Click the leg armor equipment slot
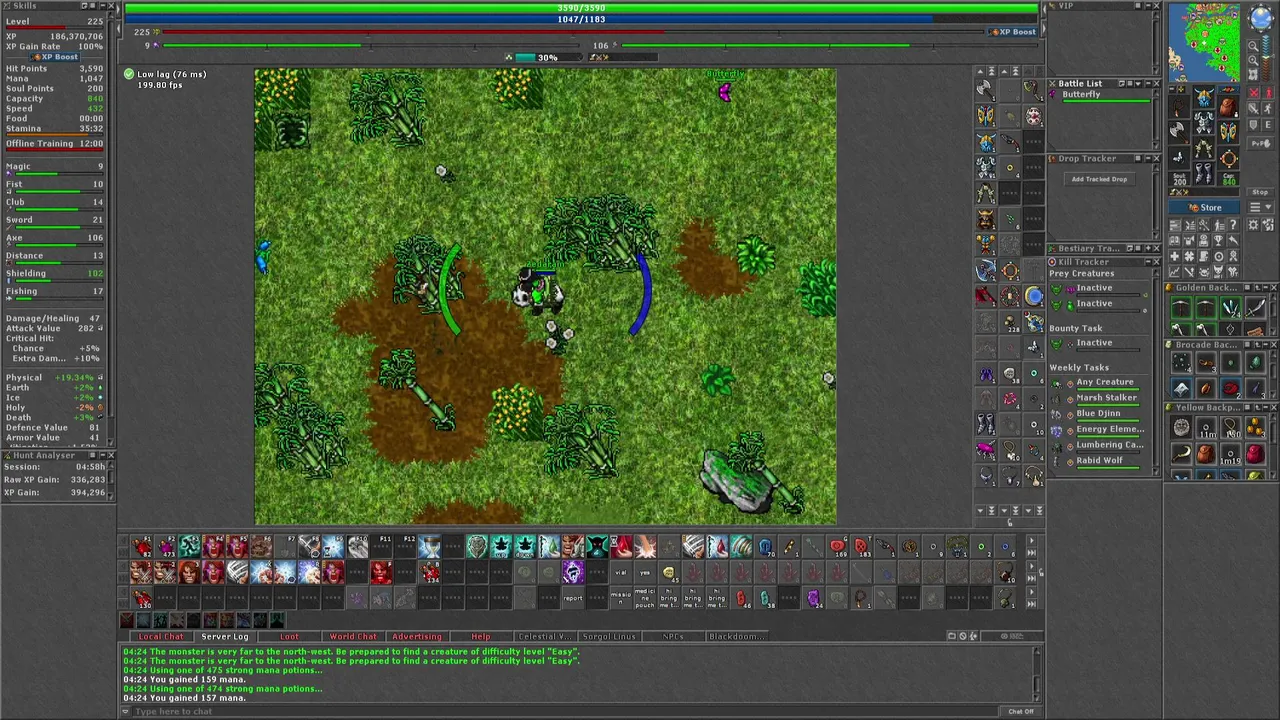The width and height of the screenshot is (1280, 720). tap(1204, 148)
